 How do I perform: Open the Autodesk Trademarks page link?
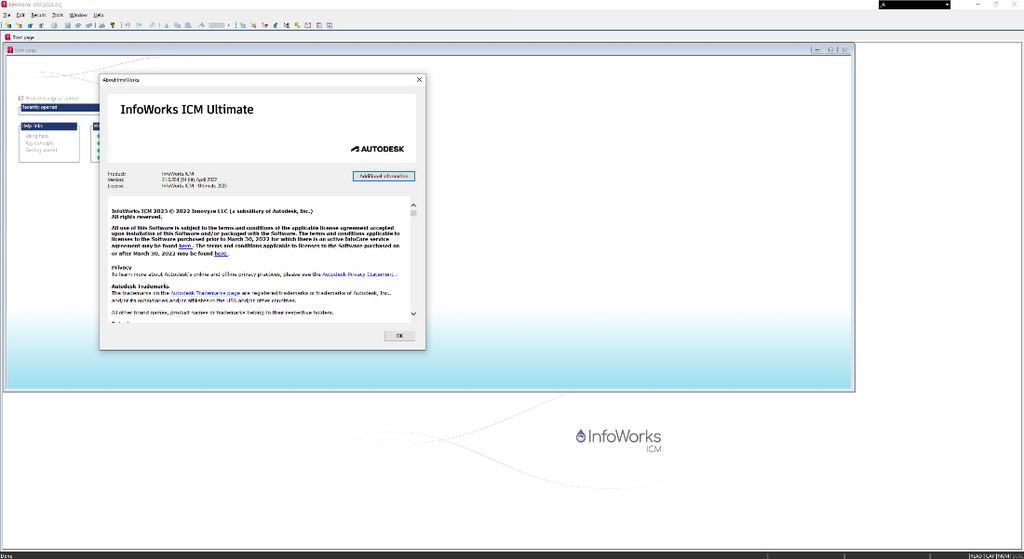click(x=205, y=293)
